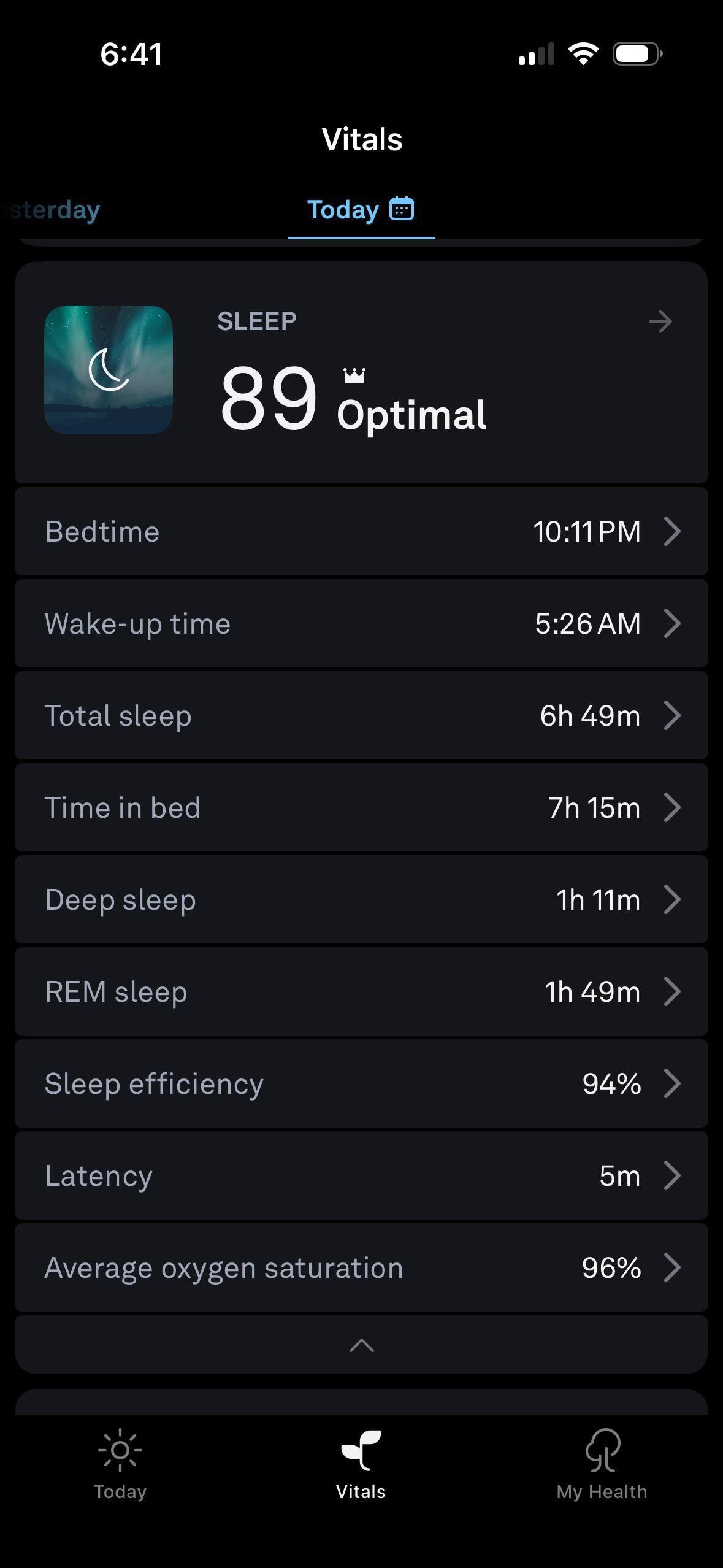Open REM sleep details
The image size is (723, 1568).
coord(361,991)
